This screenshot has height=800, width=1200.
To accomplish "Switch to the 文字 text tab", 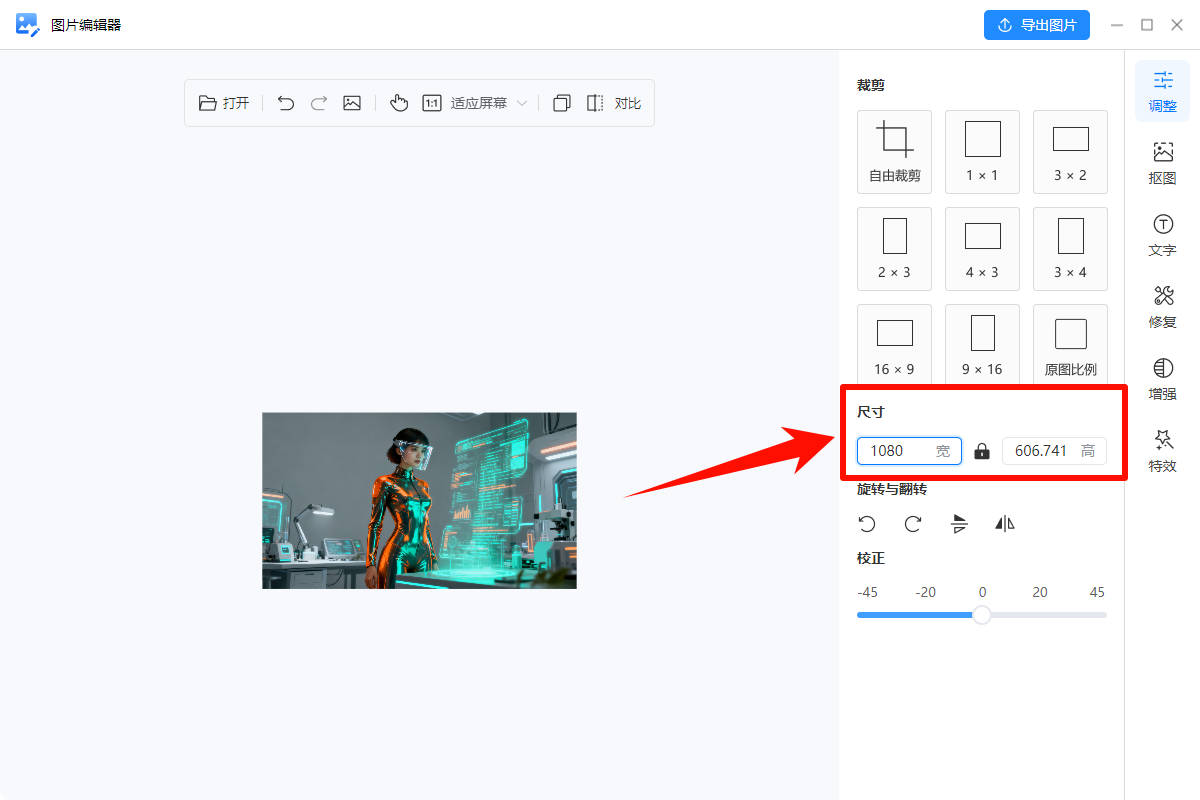I will coord(1162,235).
